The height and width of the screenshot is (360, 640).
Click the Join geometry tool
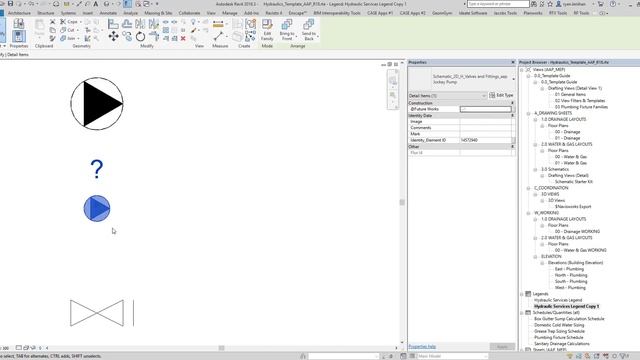coord(69,38)
